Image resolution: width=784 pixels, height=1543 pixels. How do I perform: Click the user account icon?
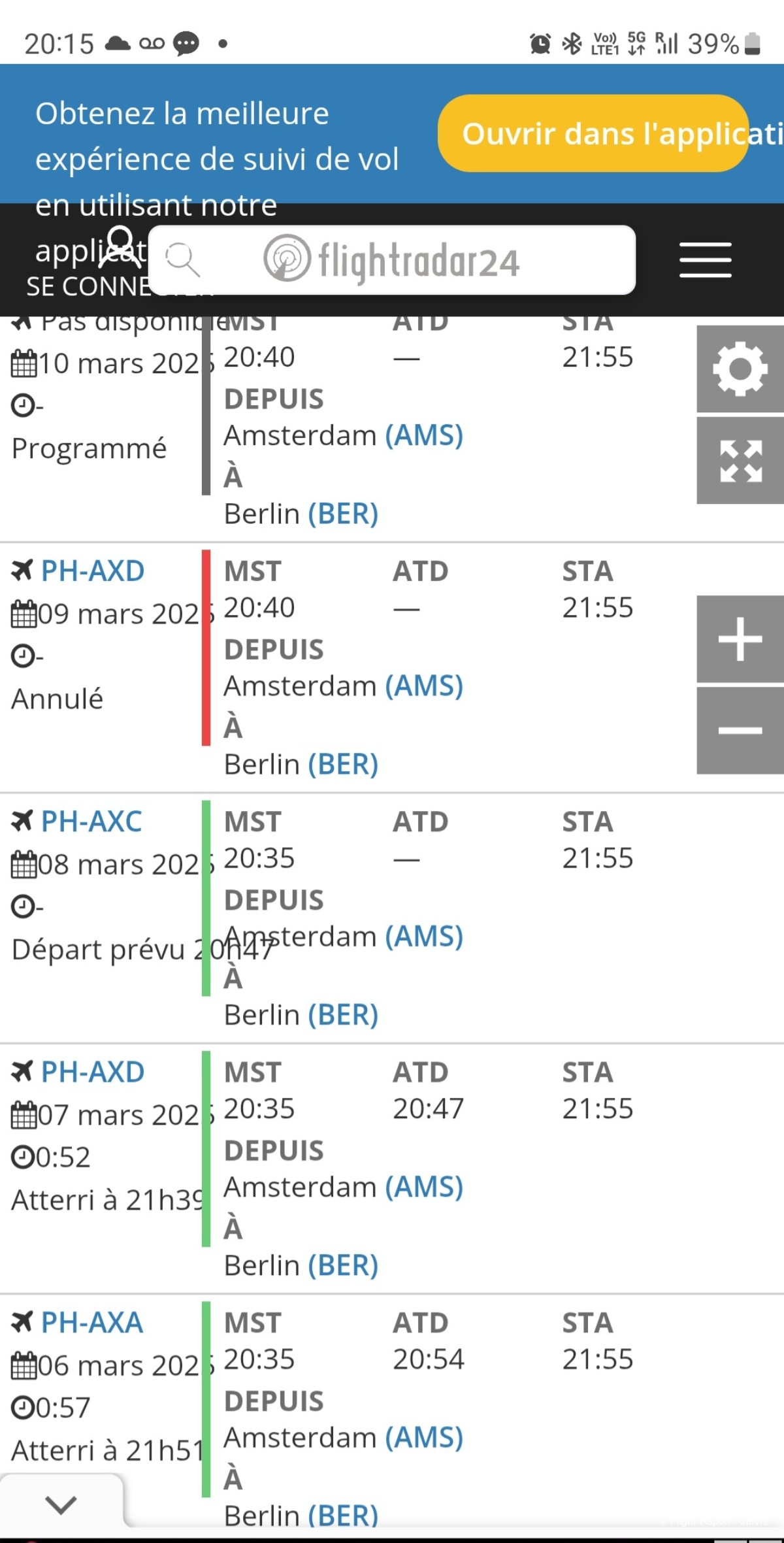pos(122,247)
